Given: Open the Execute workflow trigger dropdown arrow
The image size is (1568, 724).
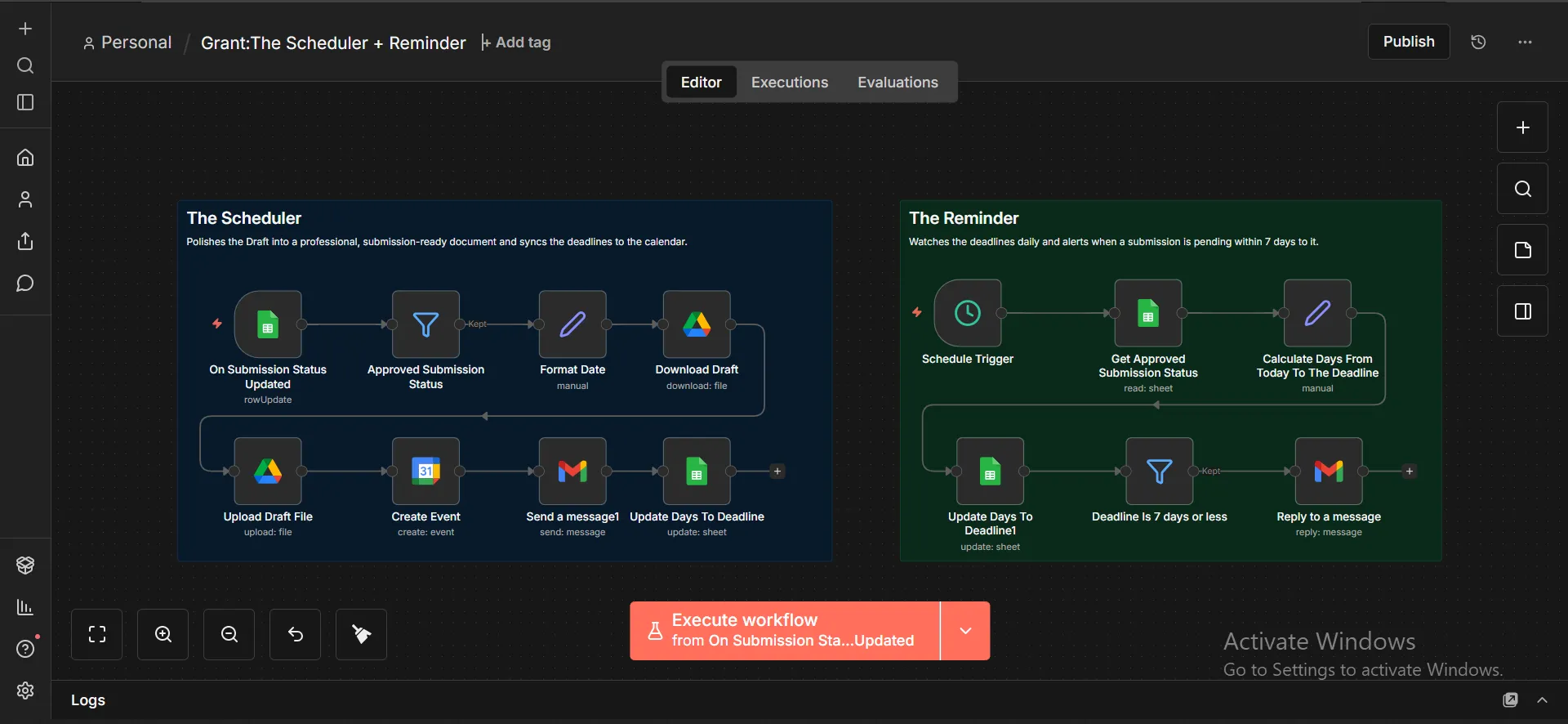Looking at the screenshot, I should pos(965,631).
